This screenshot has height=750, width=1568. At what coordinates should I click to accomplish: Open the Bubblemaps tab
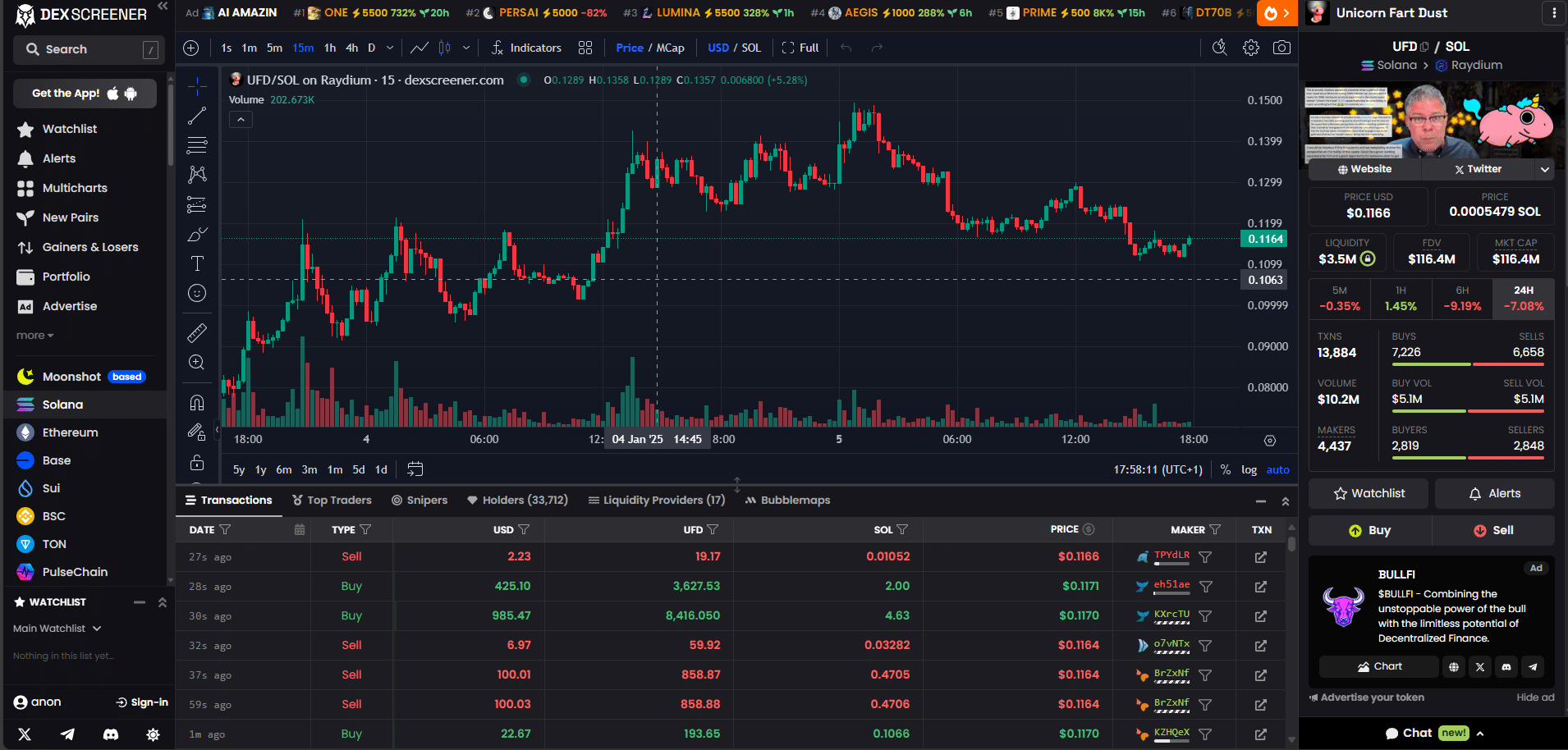point(788,500)
